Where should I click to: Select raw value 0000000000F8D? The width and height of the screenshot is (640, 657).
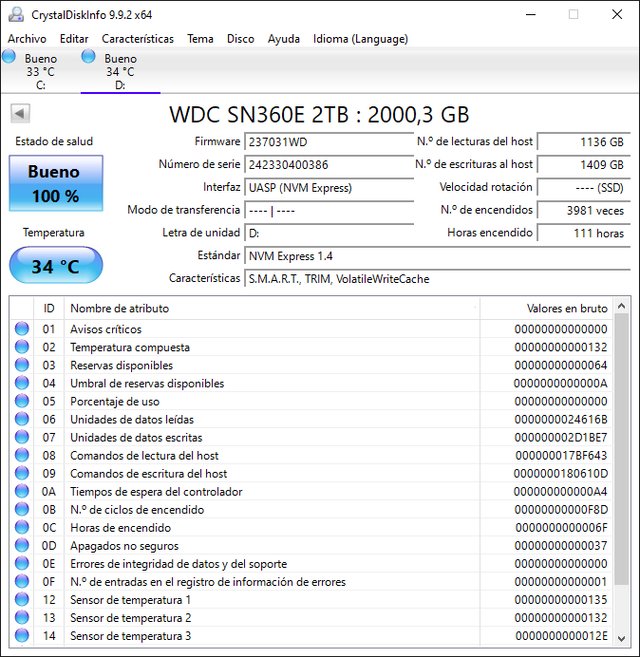coord(561,510)
